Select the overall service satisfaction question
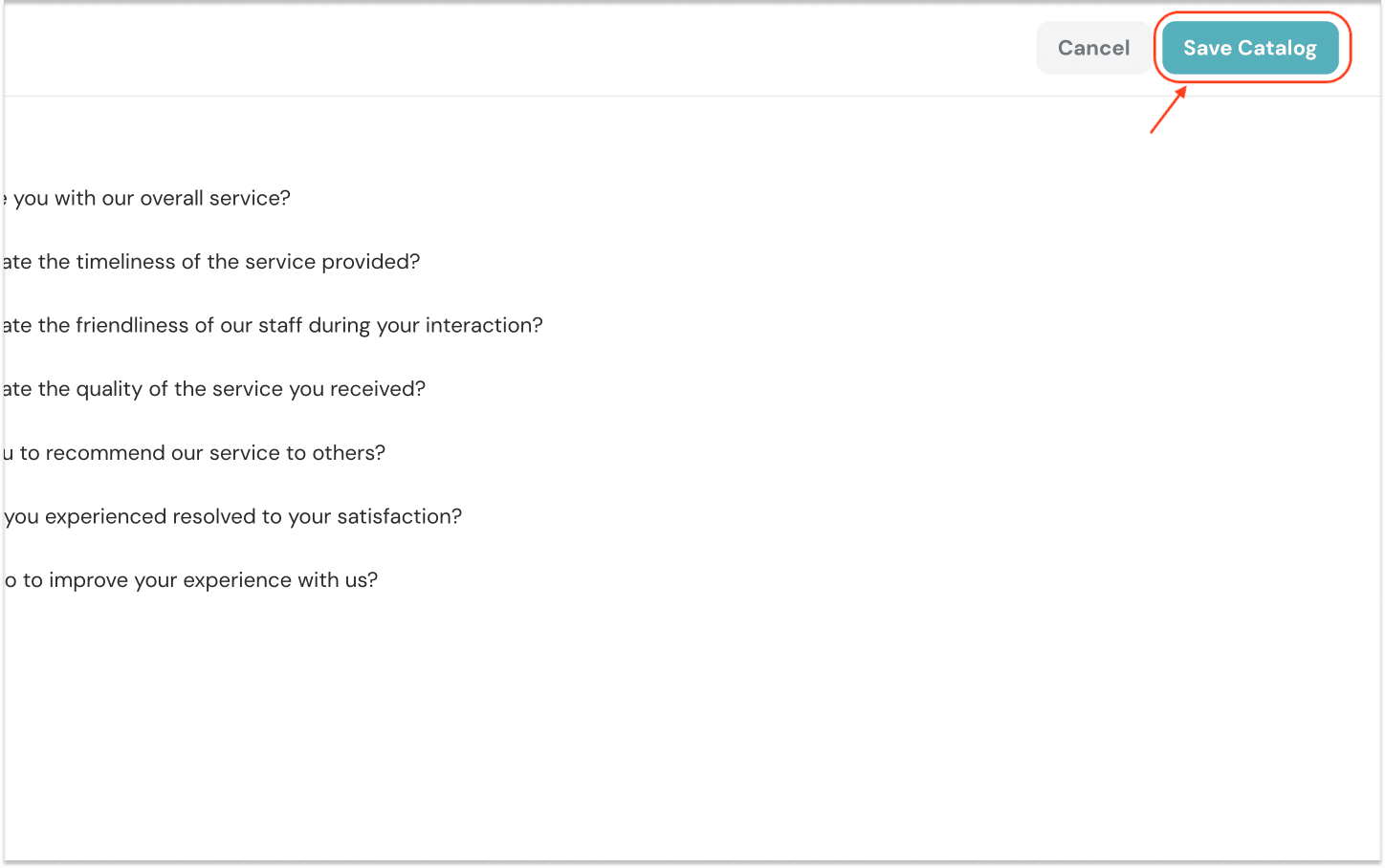This screenshot has width=1385, height=868. pos(148,199)
